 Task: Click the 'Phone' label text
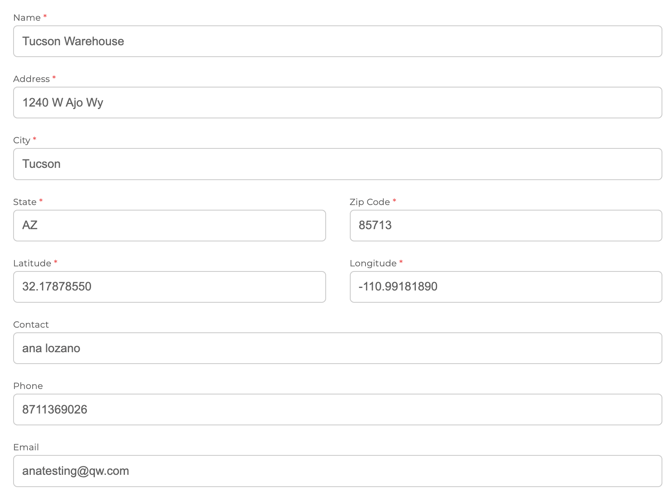tap(28, 386)
